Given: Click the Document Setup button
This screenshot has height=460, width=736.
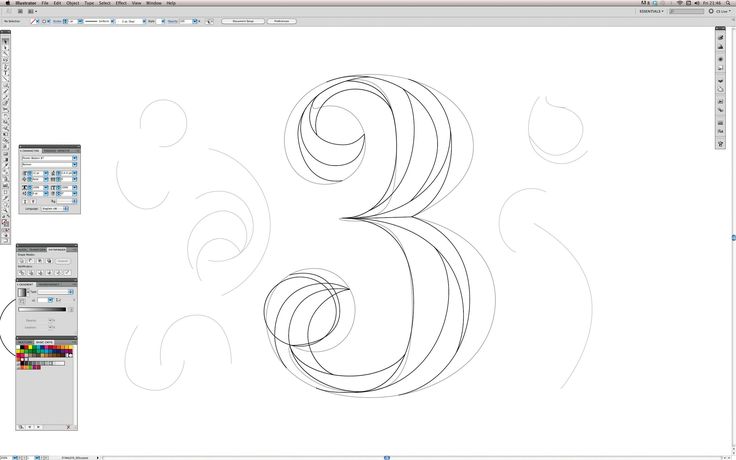Looking at the screenshot, I should (243, 21).
